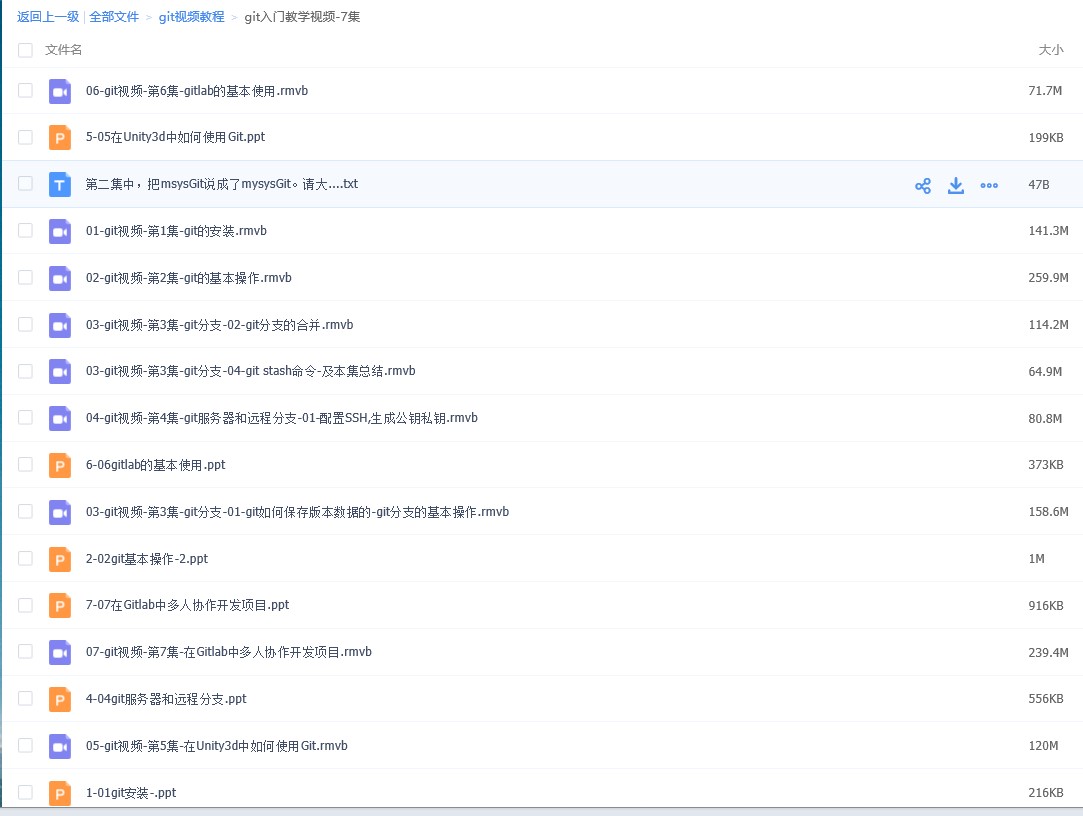1083x816 pixels.
Task: Navigate to git视频教程 folder breadcrumb
Action: (x=191, y=17)
